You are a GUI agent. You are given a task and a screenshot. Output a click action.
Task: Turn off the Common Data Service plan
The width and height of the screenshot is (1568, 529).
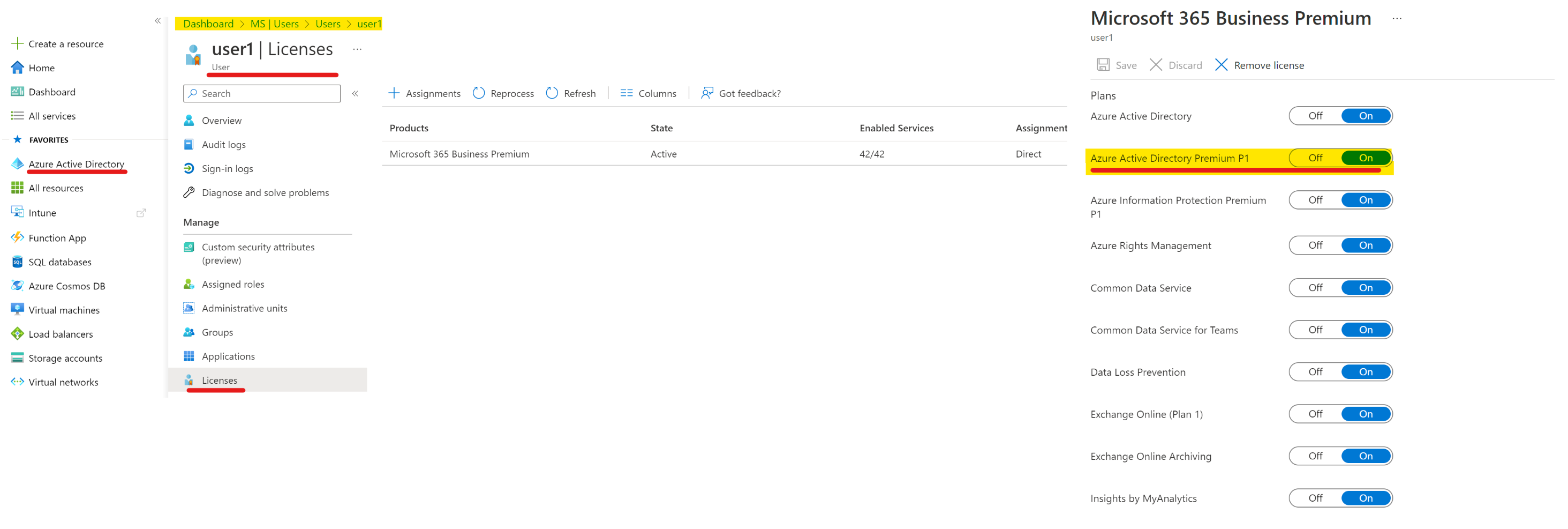click(1315, 287)
